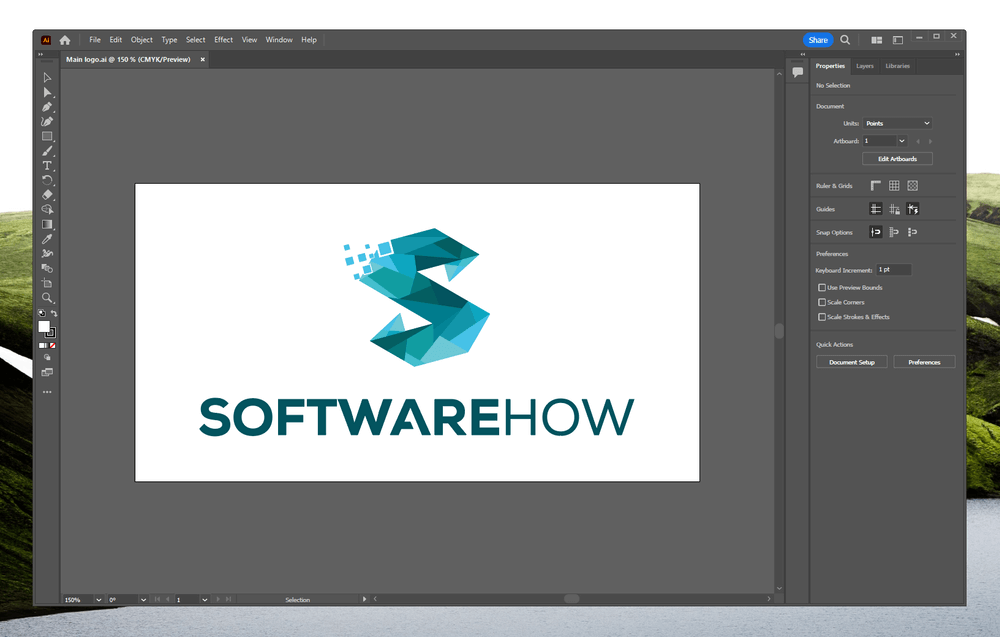Switch to the Libraries tab

coord(897,66)
